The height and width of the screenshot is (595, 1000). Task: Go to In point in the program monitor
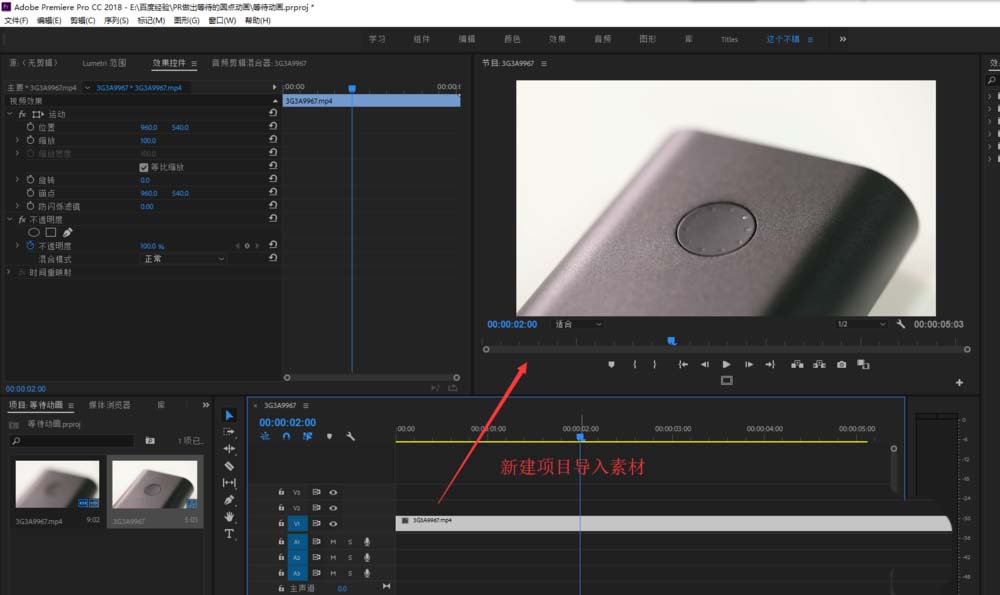[683, 364]
